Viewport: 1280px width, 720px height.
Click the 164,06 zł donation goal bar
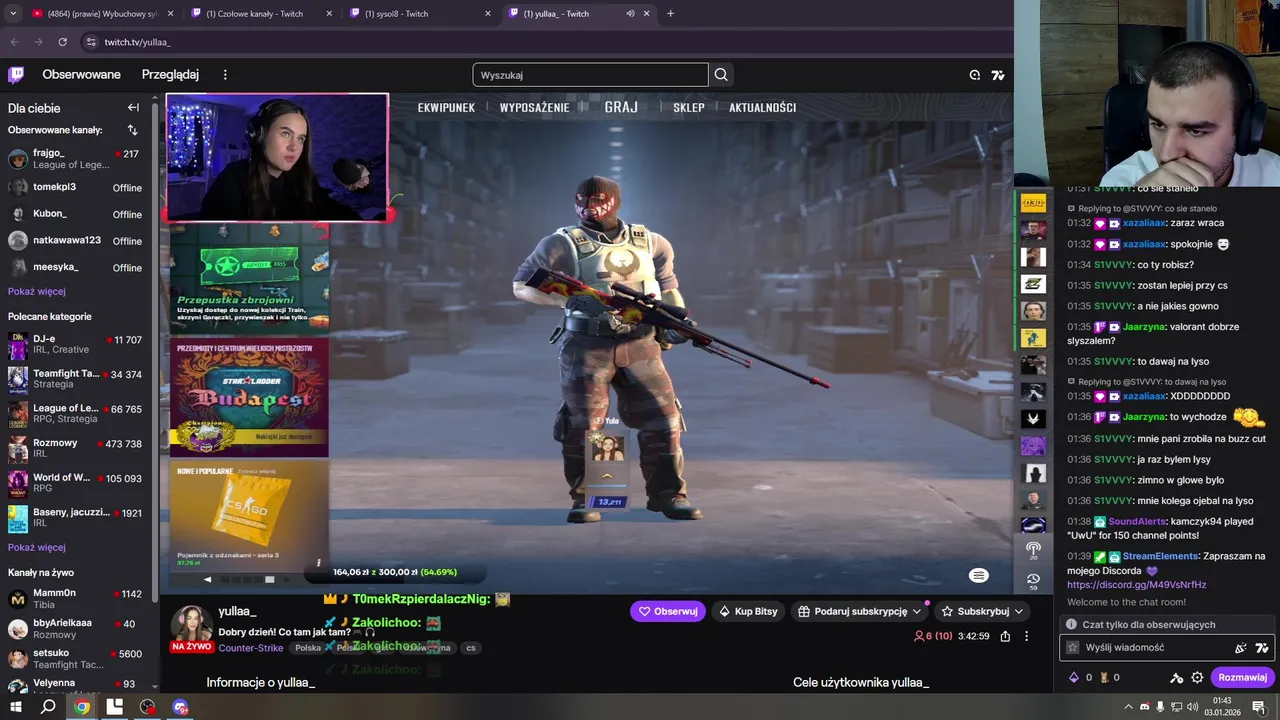(x=395, y=572)
